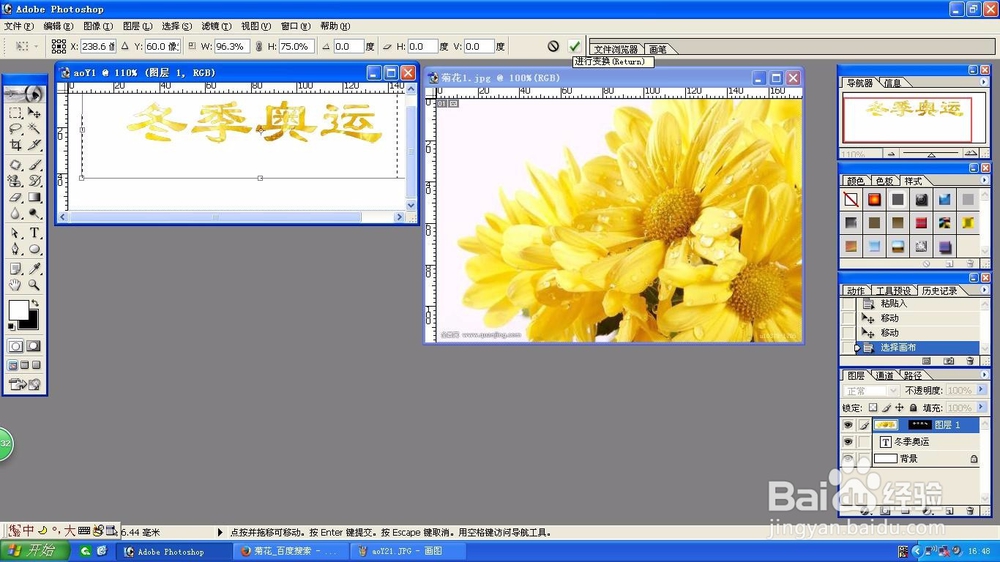
Task: Open Layers panel flyout menu arrow
Action: pos(984,375)
